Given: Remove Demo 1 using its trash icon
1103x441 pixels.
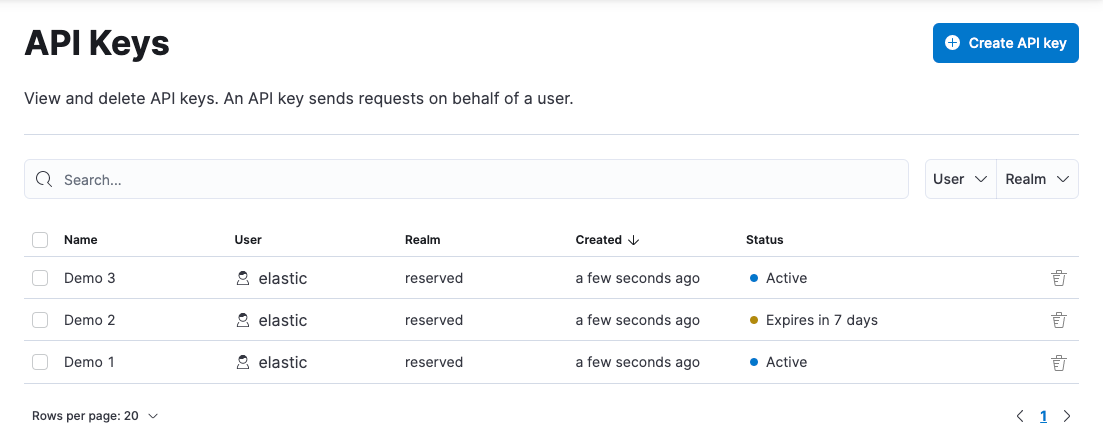Looking at the screenshot, I should pos(1059,362).
